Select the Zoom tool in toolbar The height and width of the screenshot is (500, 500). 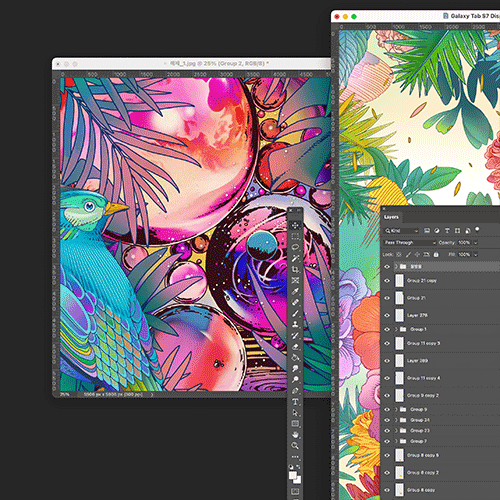(295, 446)
